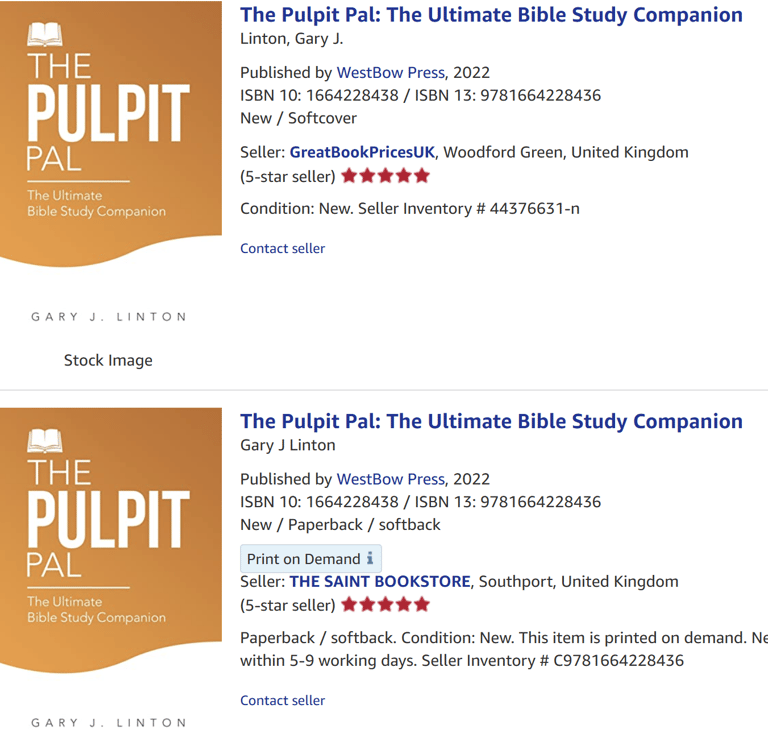Click the "Stock Image" caption
Viewport: 768px width, 750px height.
[108, 360]
